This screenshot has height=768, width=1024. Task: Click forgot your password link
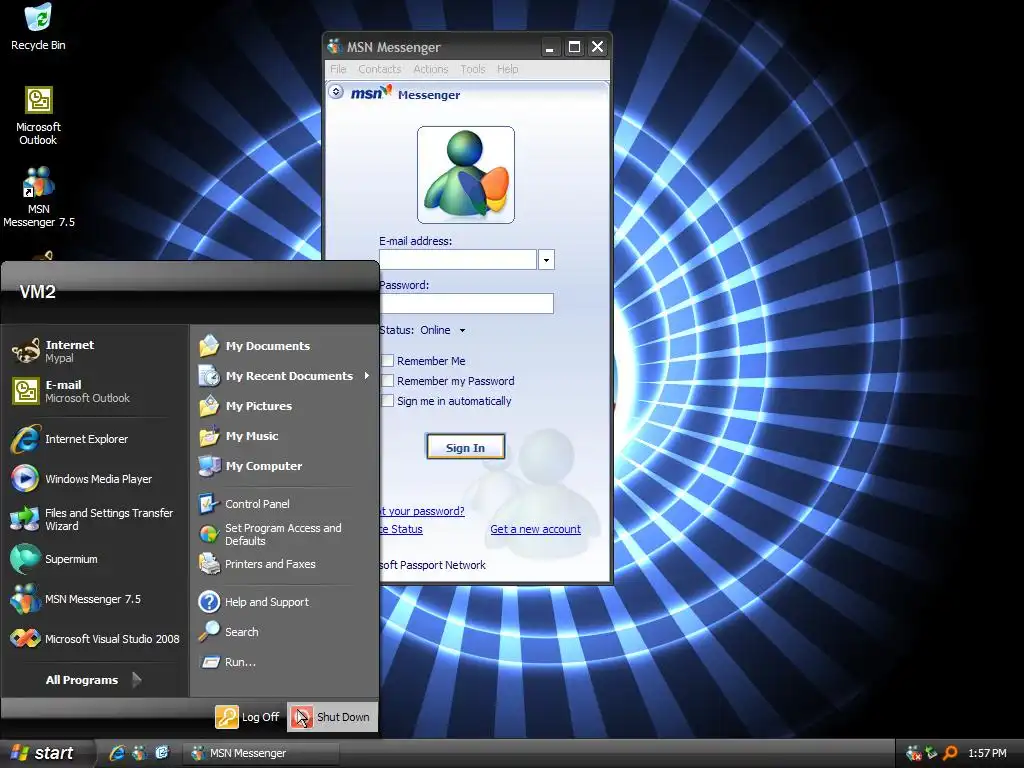pos(423,511)
